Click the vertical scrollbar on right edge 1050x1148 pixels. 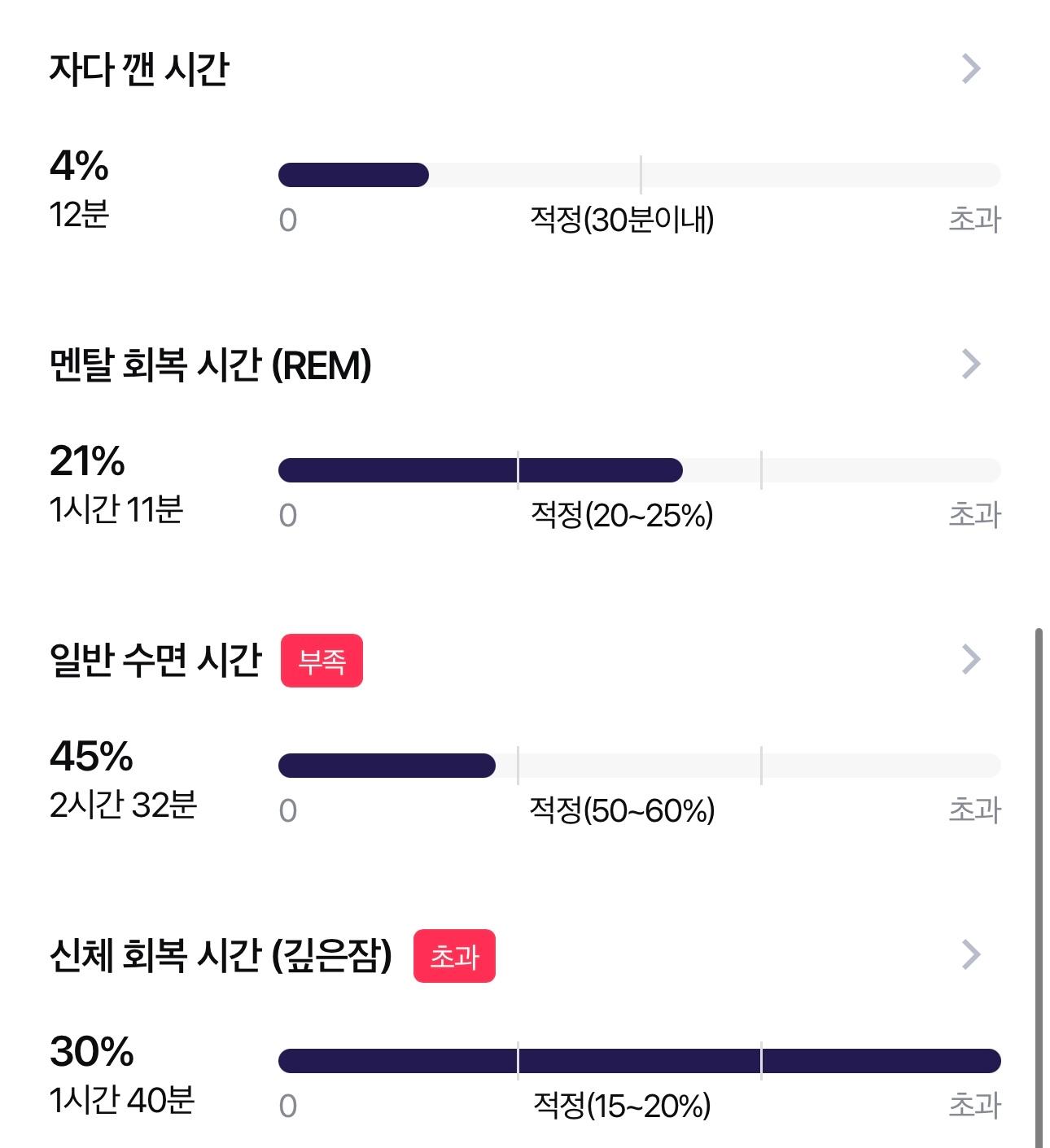[1039, 887]
